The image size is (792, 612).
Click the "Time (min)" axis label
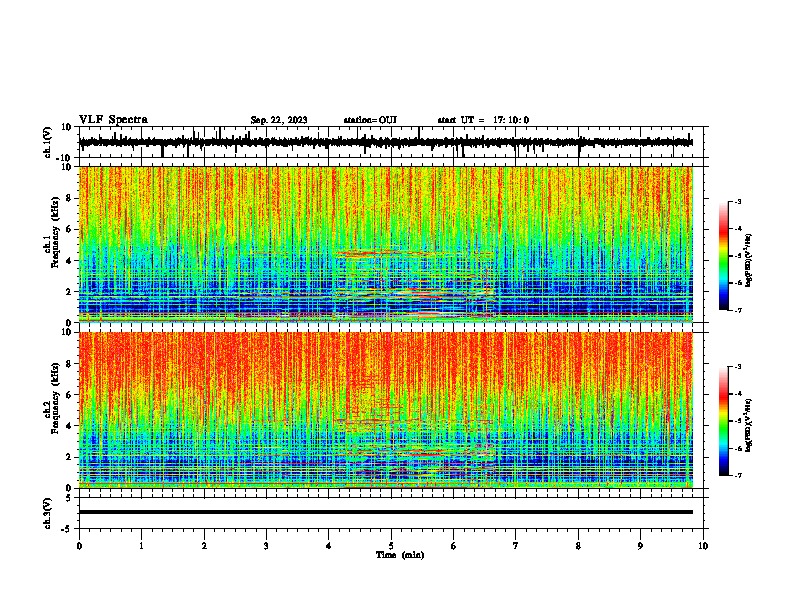point(400,555)
